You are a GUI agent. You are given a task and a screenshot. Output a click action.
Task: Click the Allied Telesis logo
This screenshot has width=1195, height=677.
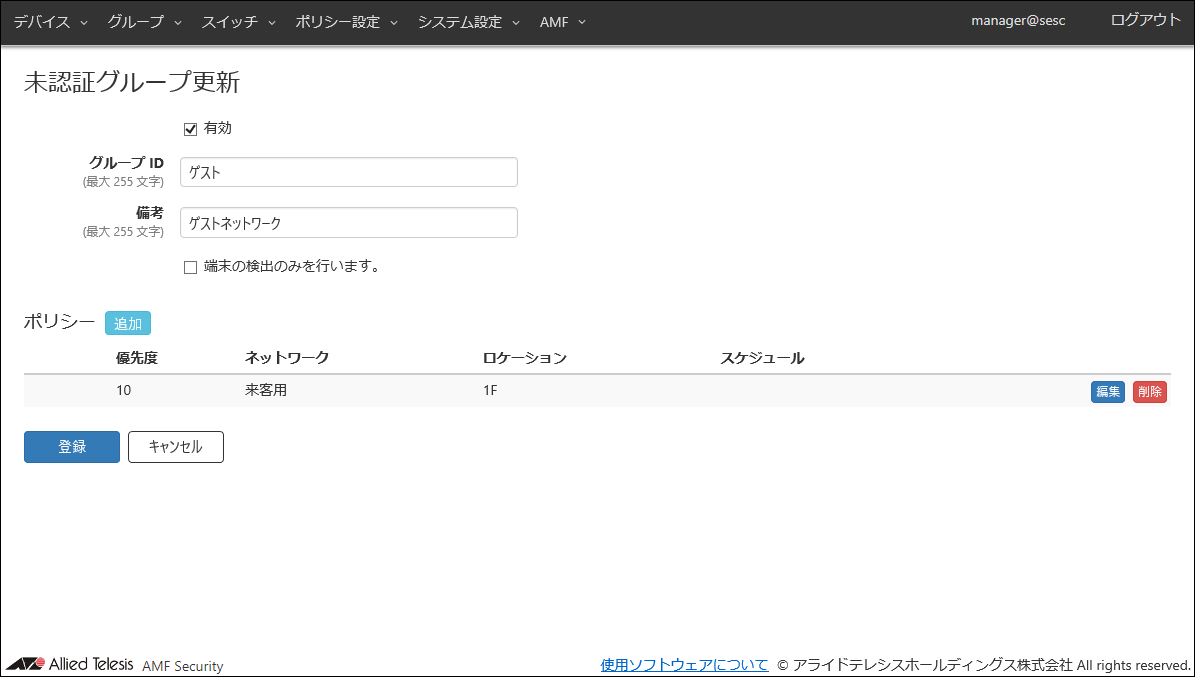(70, 665)
